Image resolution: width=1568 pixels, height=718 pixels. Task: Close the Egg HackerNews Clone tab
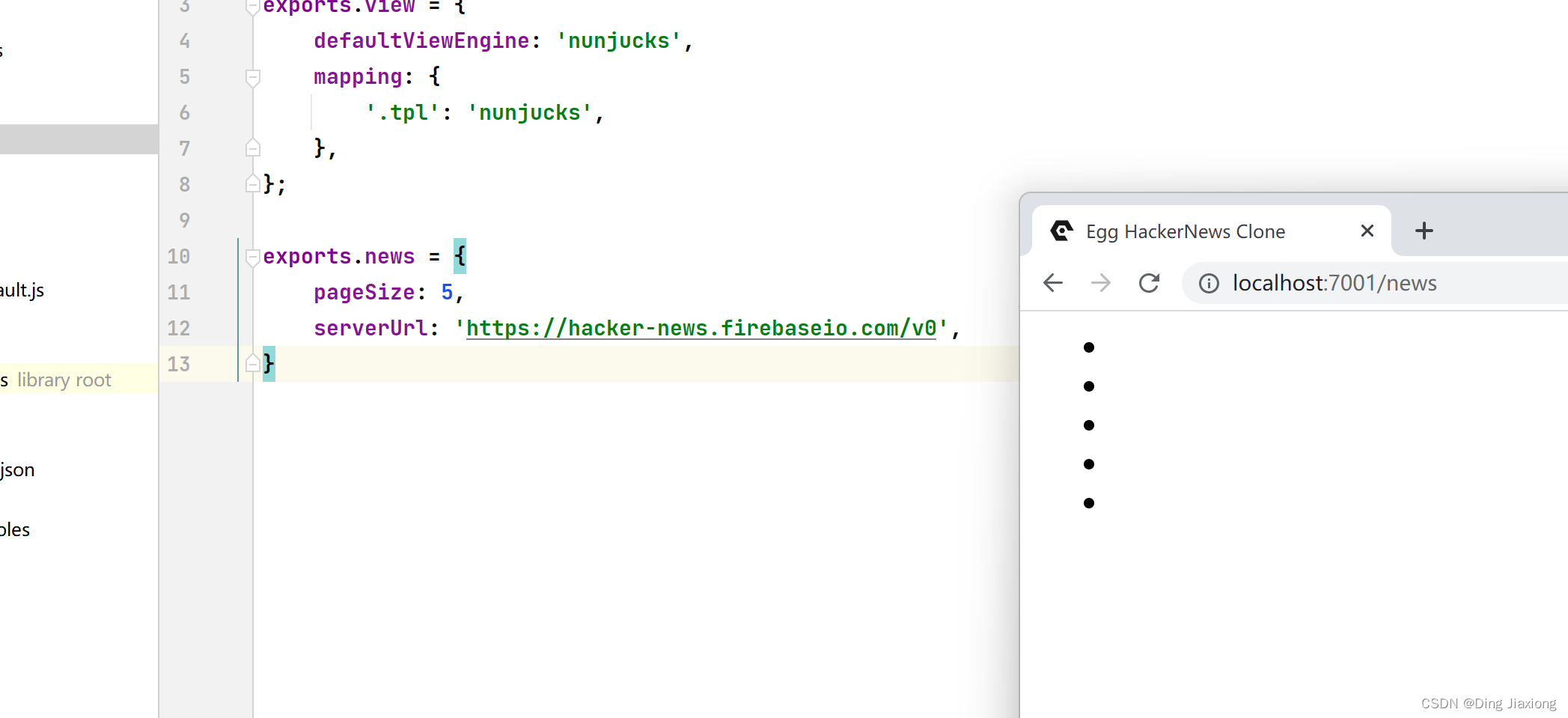tap(1367, 231)
